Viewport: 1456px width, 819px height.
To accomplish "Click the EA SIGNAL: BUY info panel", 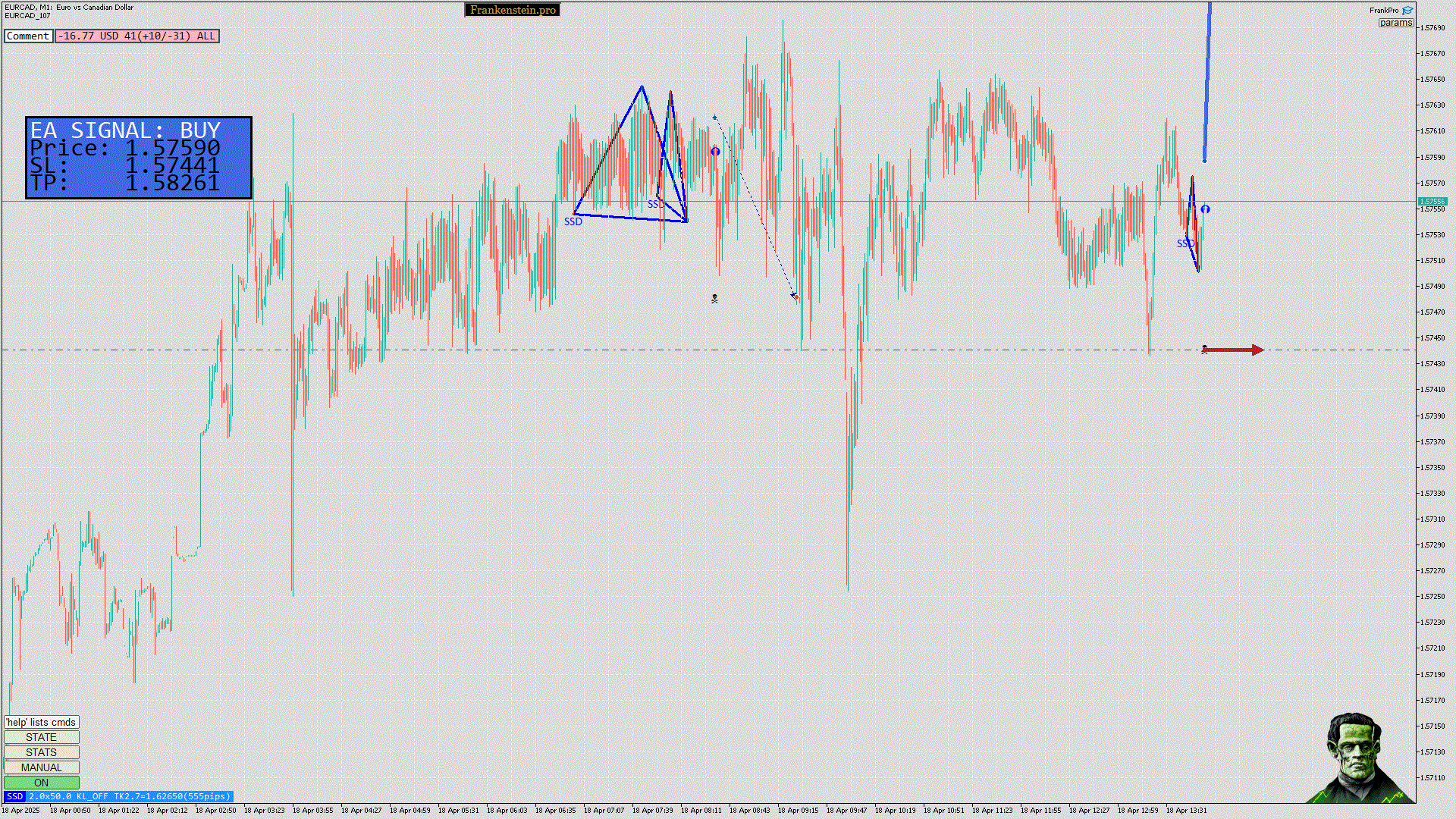I will click(x=139, y=158).
